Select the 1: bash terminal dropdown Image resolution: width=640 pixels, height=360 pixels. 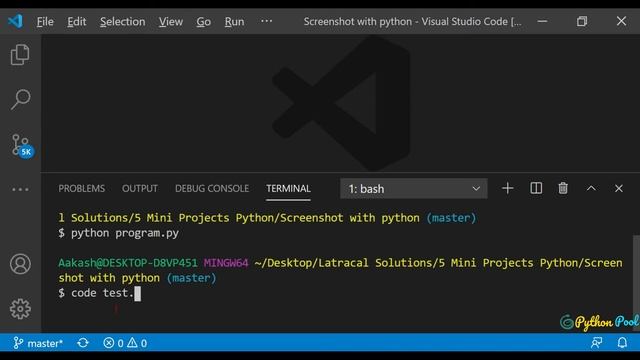point(413,189)
